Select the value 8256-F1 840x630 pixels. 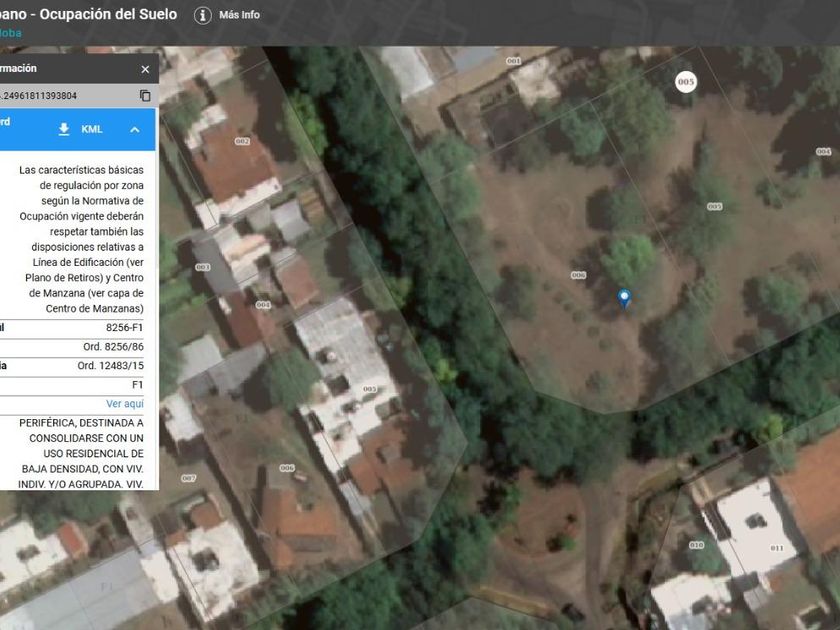(124, 328)
